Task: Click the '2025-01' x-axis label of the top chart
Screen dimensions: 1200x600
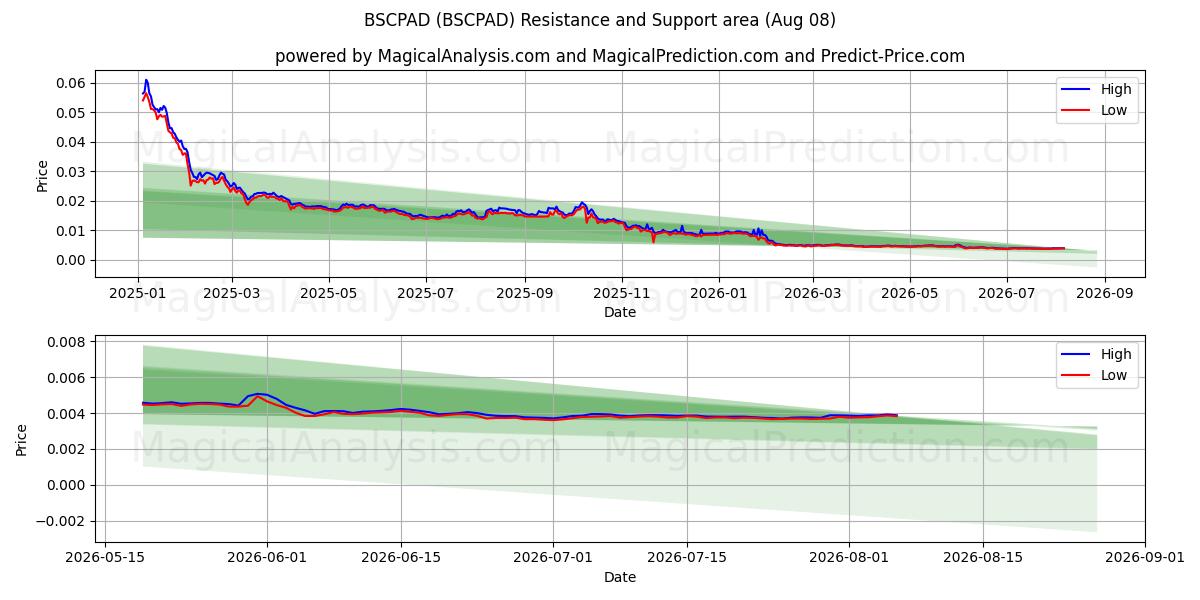Action: tap(136, 294)
